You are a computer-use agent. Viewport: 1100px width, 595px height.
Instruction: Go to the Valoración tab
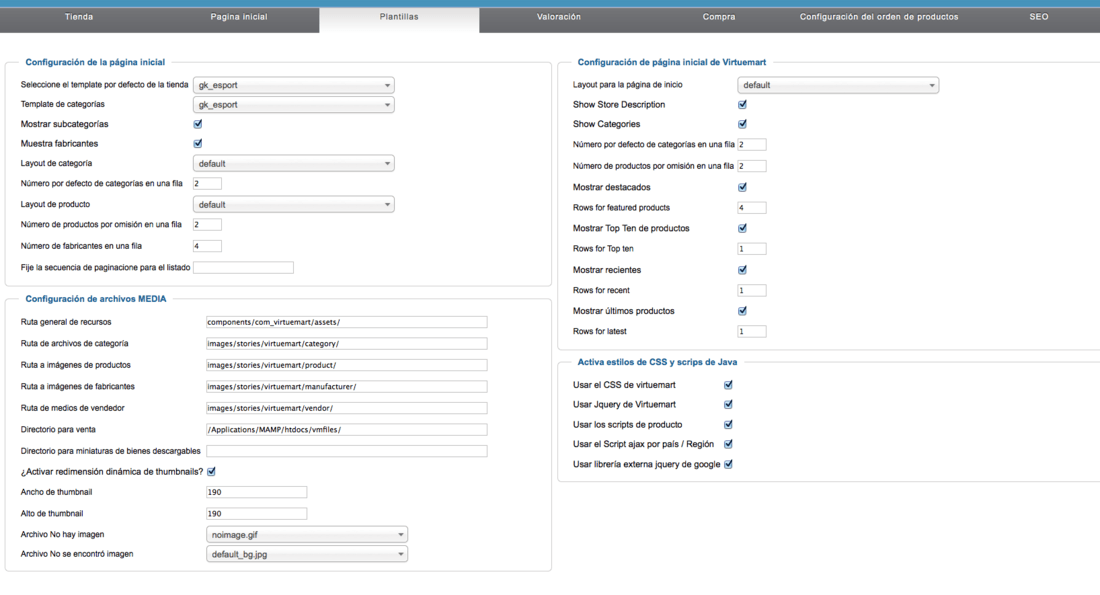(x=559, y=17)
